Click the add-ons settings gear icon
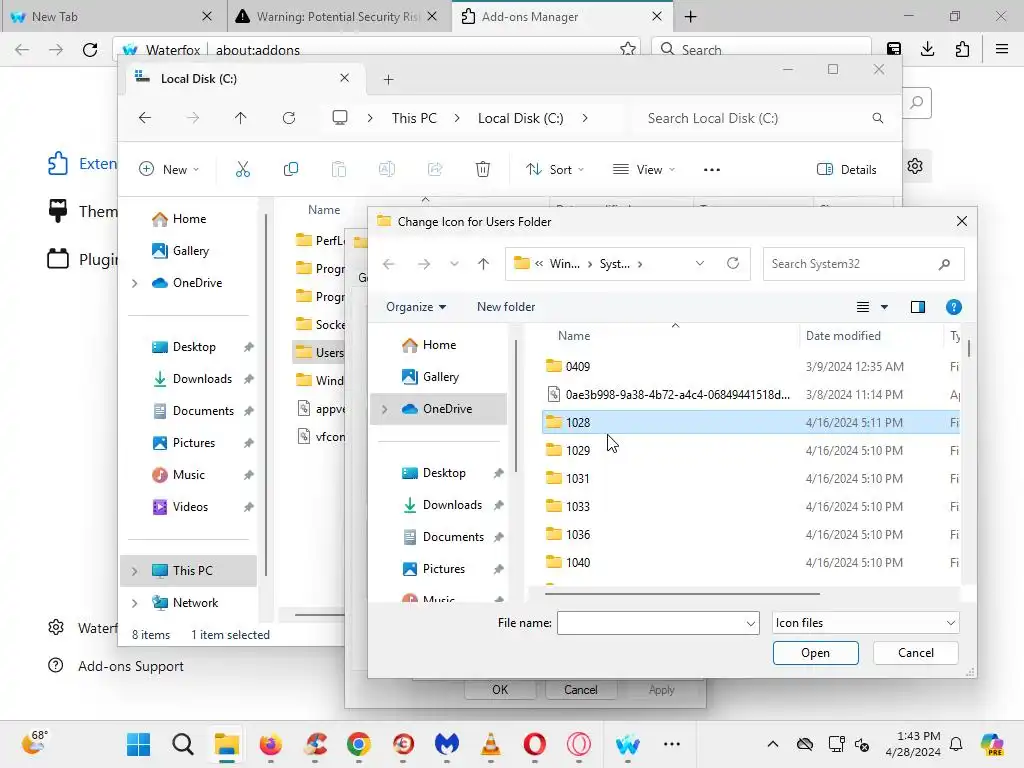 point(915,166)
